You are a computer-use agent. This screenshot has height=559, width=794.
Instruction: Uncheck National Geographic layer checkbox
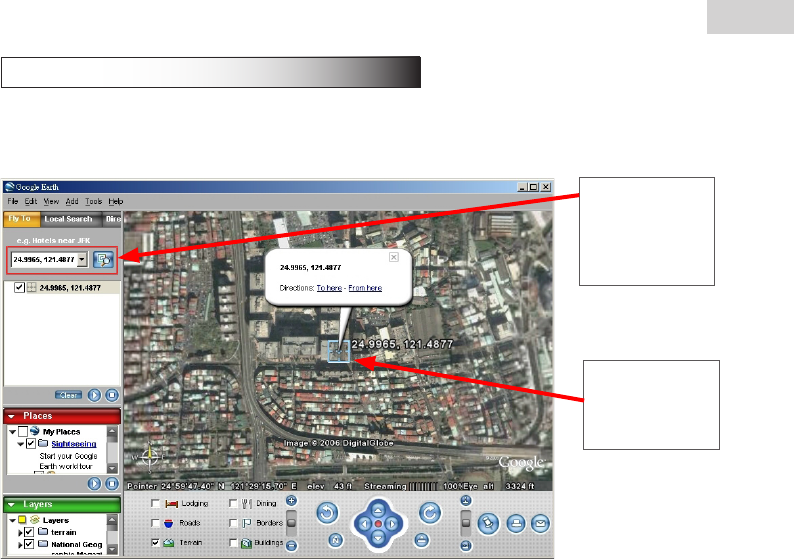click(29, 544)
